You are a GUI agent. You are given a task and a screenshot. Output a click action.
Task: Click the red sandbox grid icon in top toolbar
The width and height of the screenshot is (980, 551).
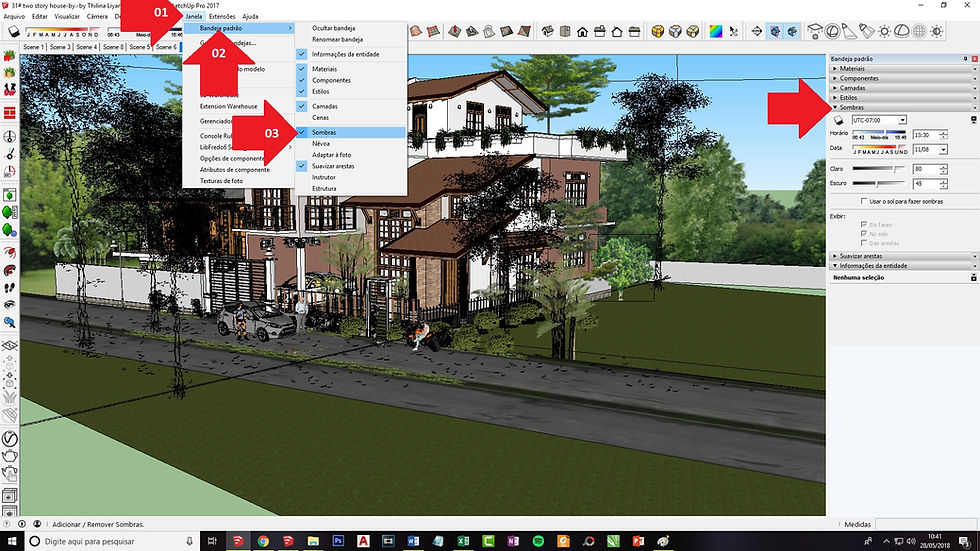[x=432, y=31]
